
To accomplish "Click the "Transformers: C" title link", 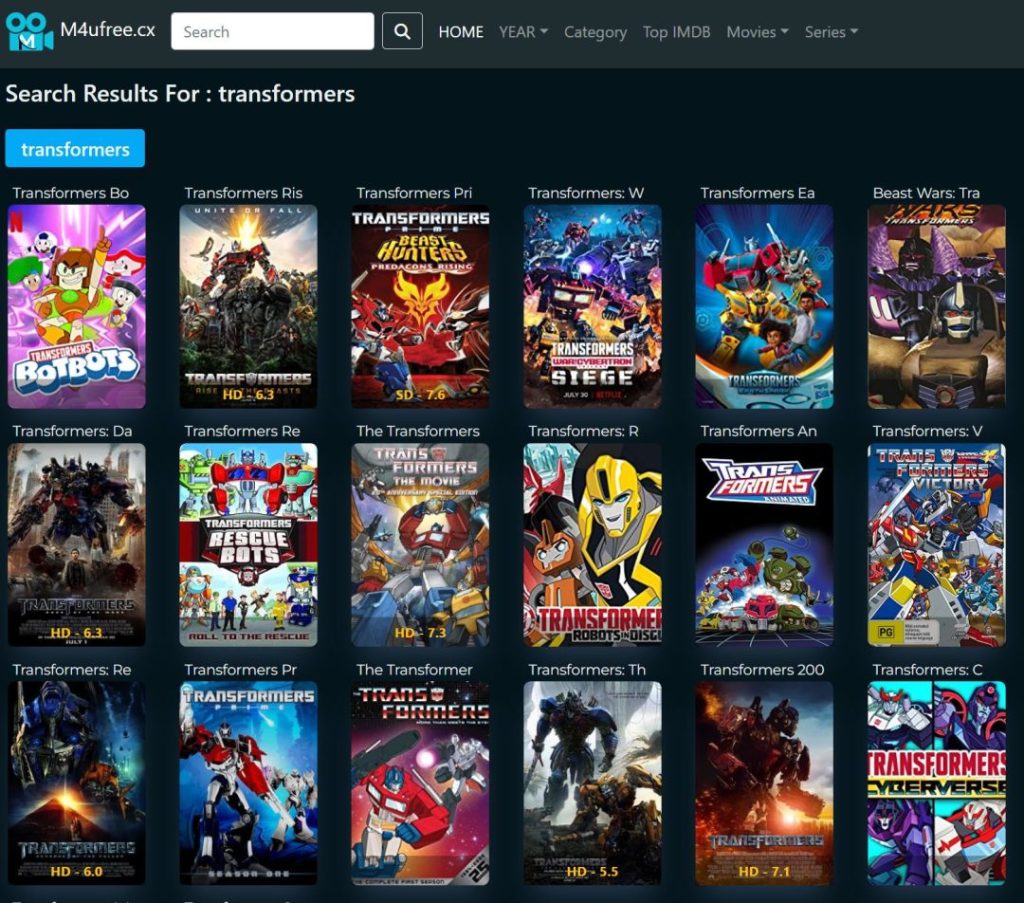I will coord(927,669).
